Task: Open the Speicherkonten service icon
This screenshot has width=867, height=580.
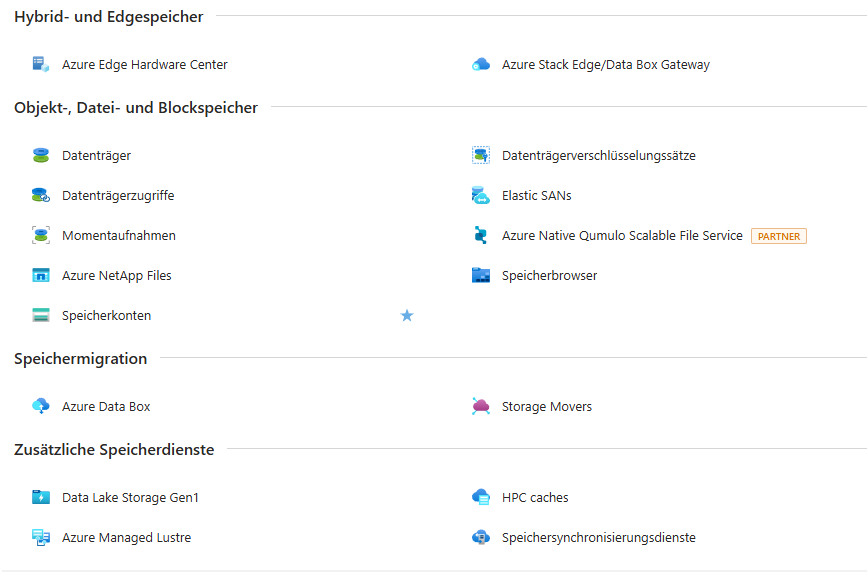Action: (40, 315)
